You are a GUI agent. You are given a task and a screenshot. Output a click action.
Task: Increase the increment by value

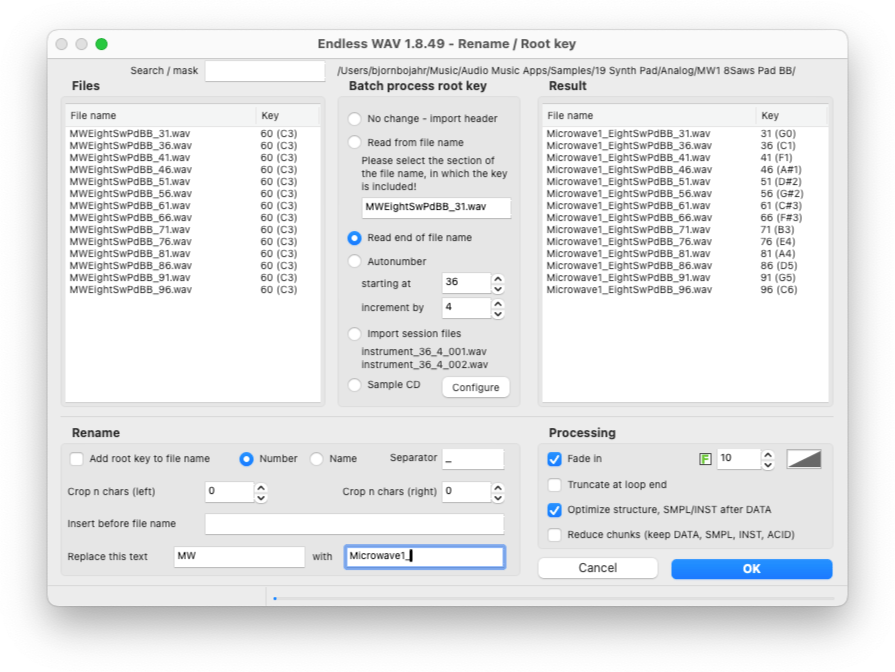point(498,303)
